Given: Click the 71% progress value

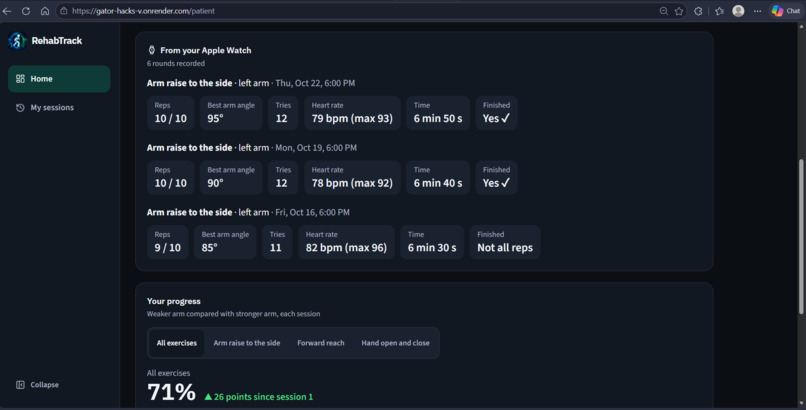Looking at the screenshot, I should click(x=171, y=392).
